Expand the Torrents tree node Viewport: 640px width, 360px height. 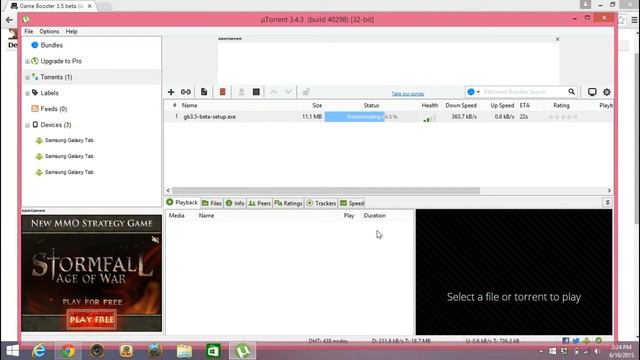point(27,78)
